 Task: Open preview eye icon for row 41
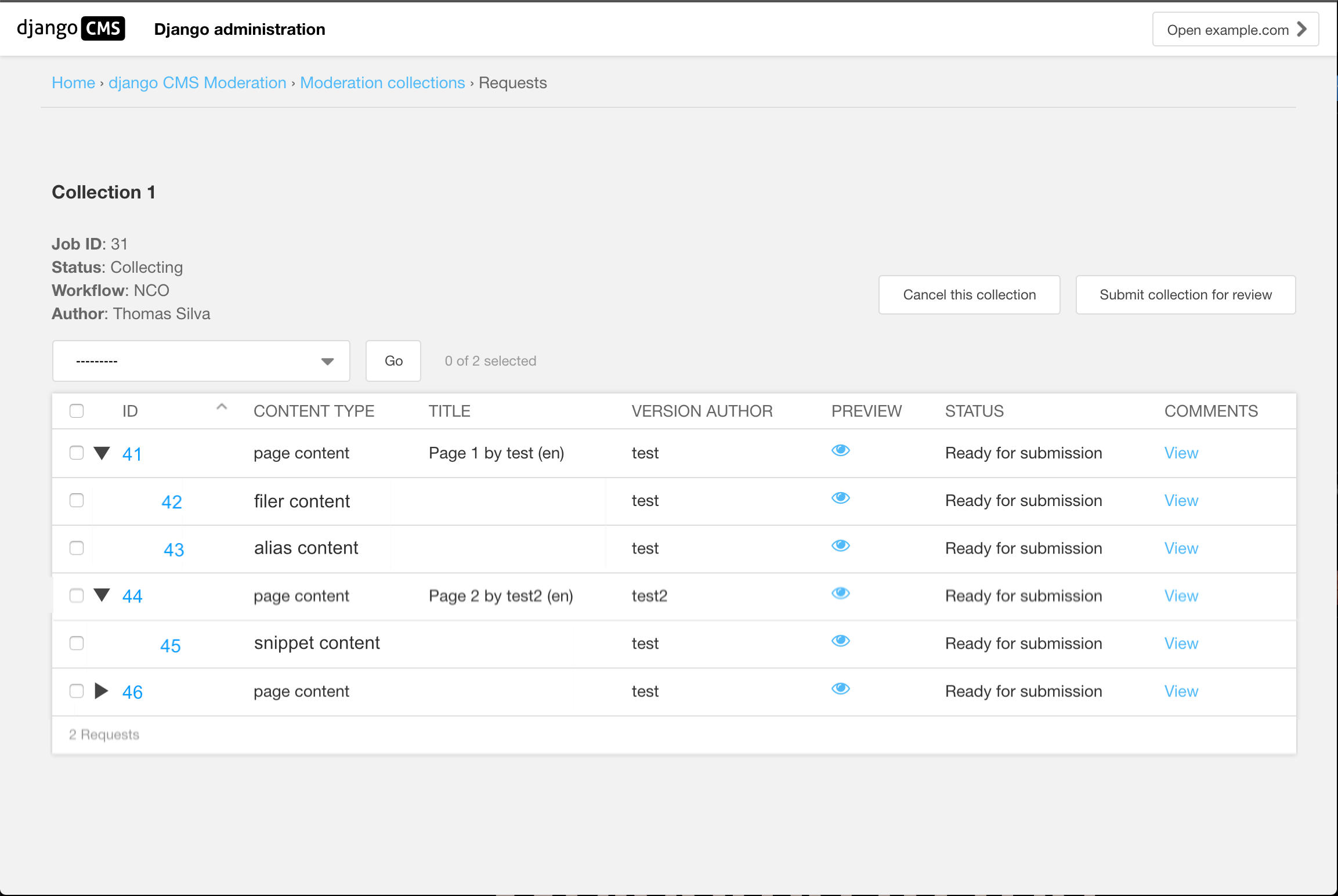840,450
